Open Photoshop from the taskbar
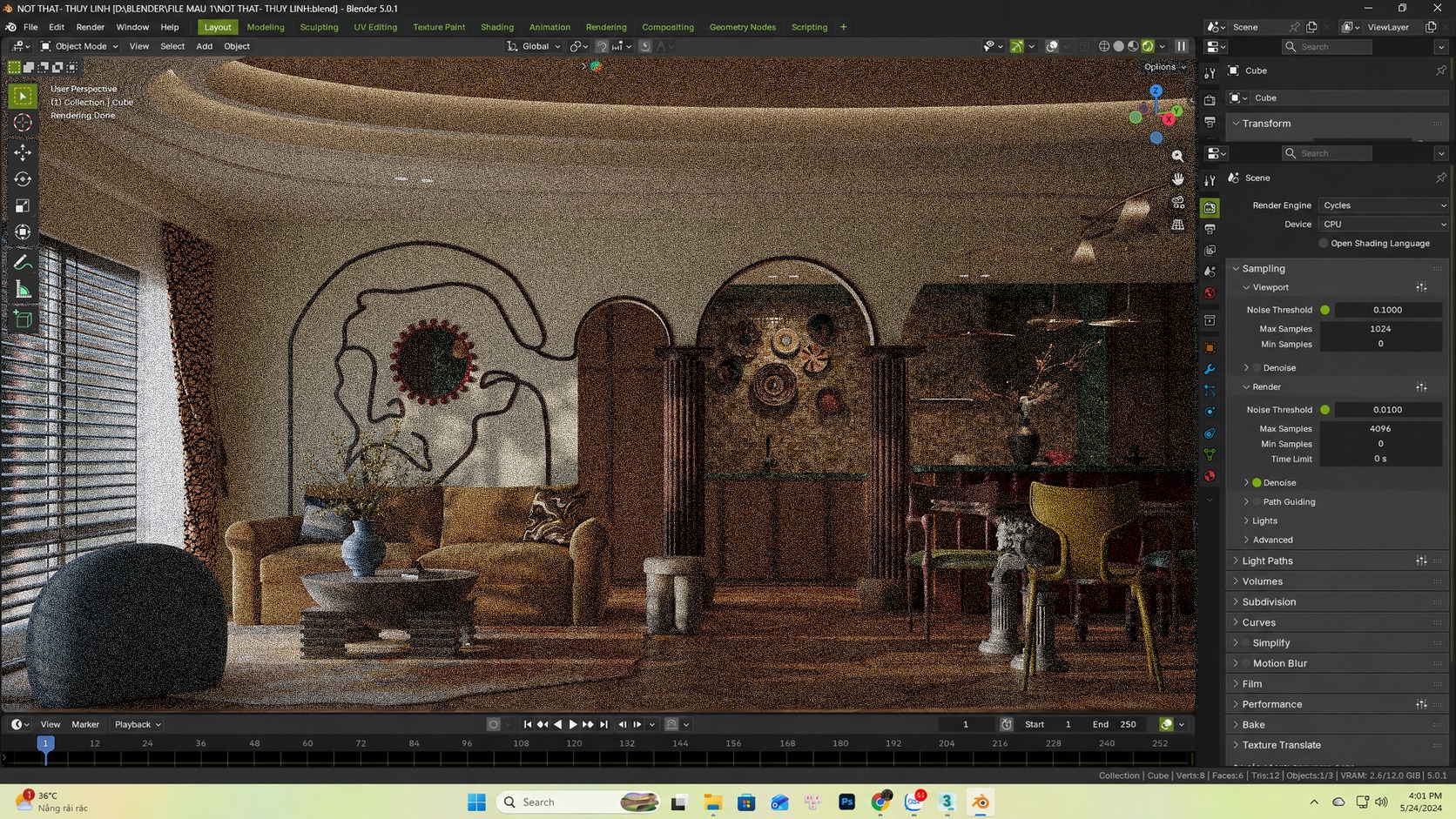The width and height of the screenshot is (1456, 819). (x=846, y=802)
